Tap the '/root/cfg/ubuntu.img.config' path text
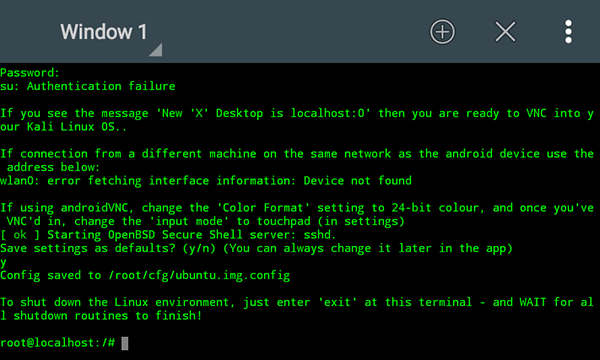 click(199, 275)
